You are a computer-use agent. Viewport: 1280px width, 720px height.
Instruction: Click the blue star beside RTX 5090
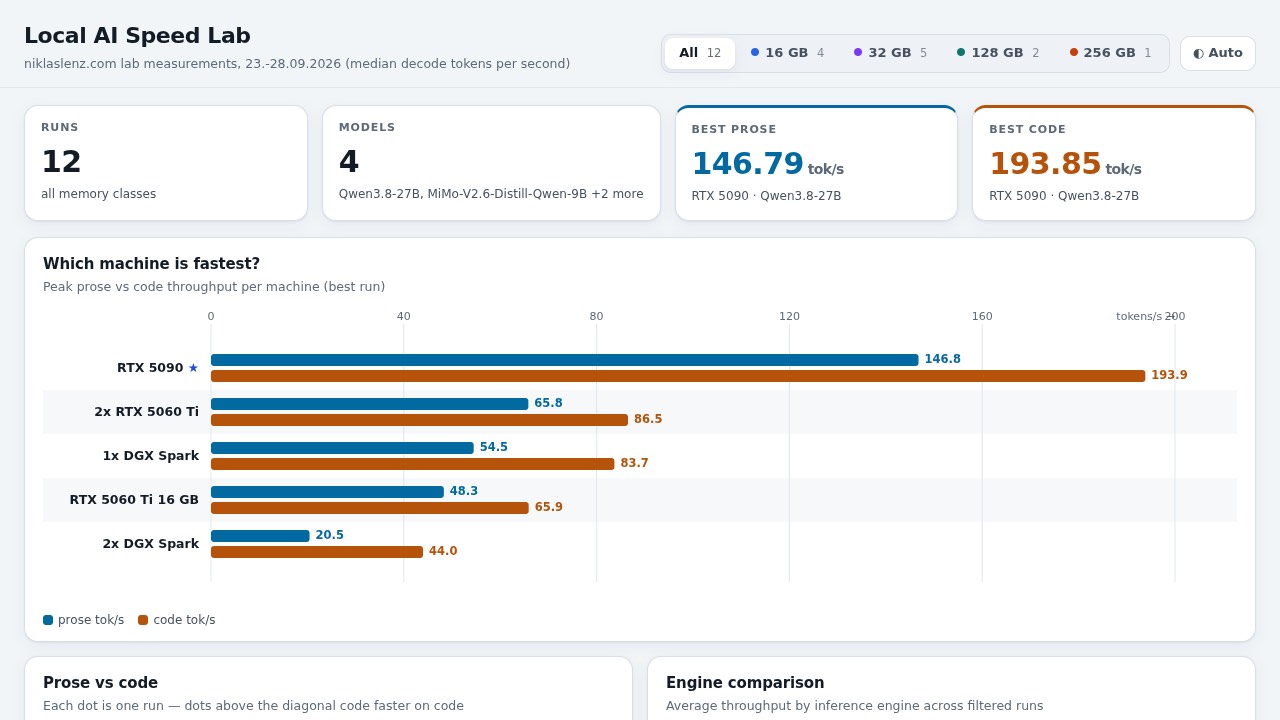point(193,368)
